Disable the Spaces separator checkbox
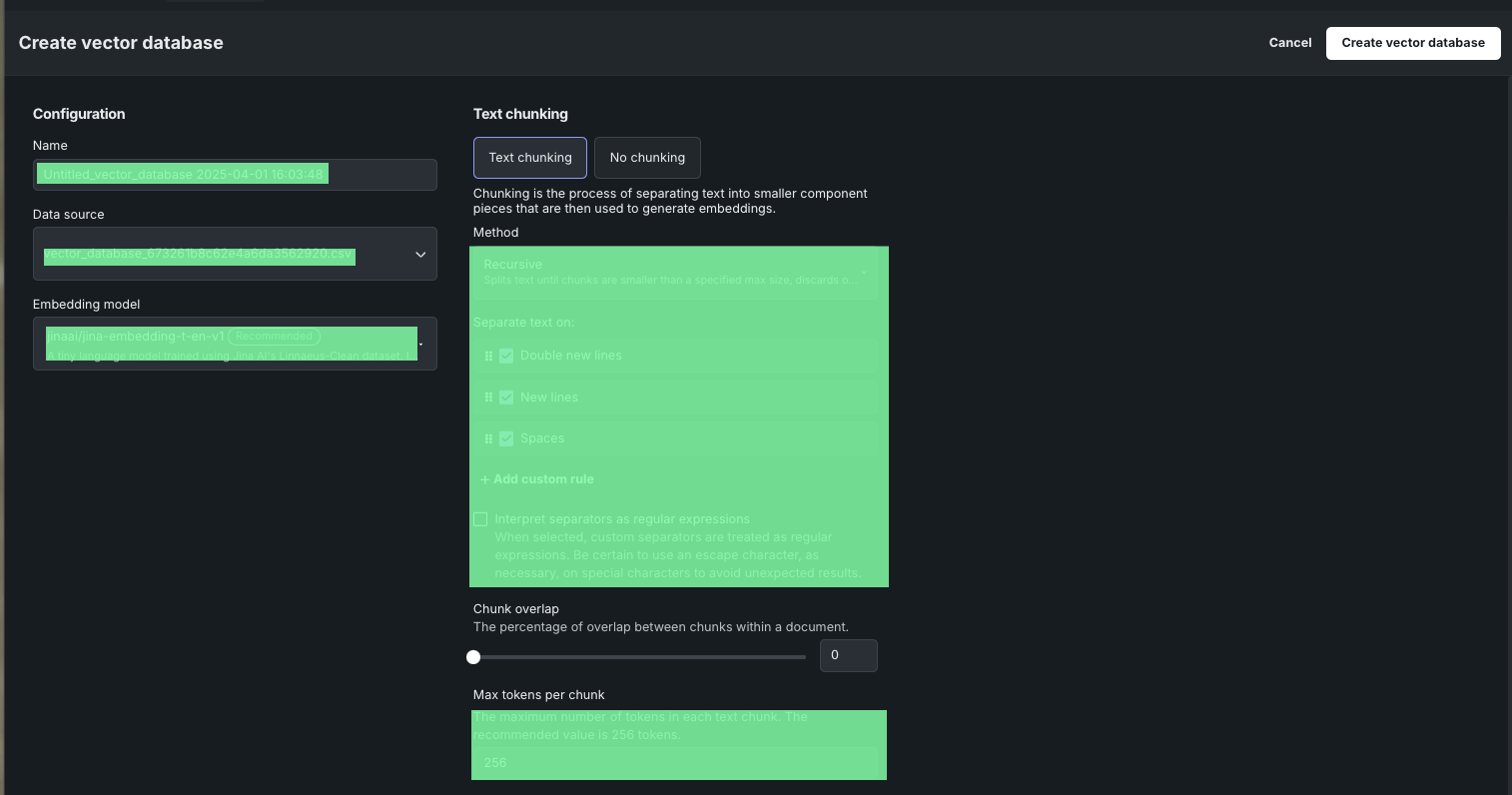Image resolution: width=1512 pixels, height=795 pixels. coord(506,438)
